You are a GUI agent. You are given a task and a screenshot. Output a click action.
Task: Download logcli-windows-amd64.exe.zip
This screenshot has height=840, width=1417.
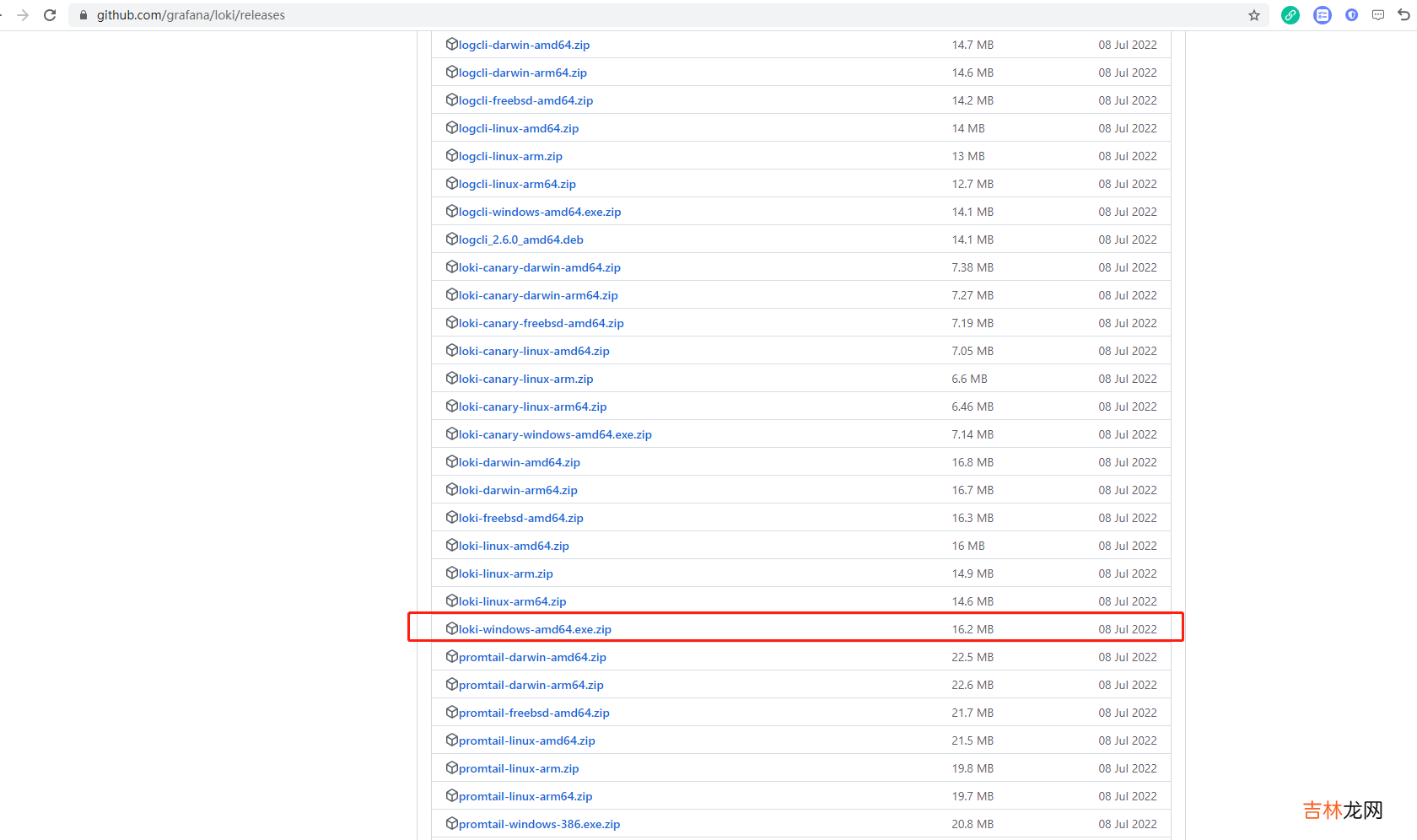point(540,212)
